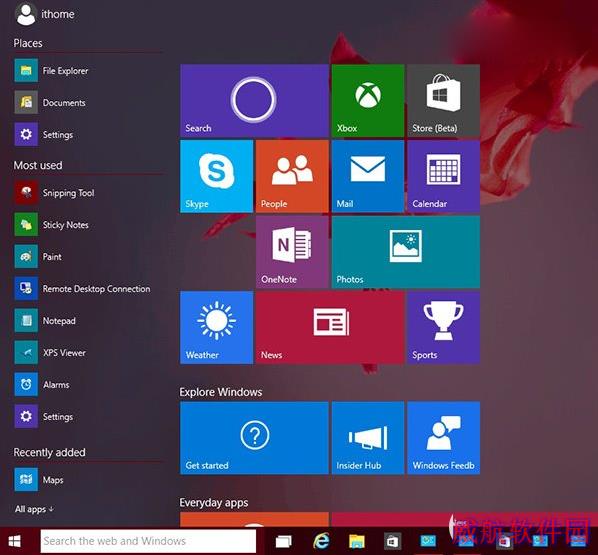Open File Explorer on the taskbar
The height and width of the screenshot is (555, 598).
click(x=357, y=541)
